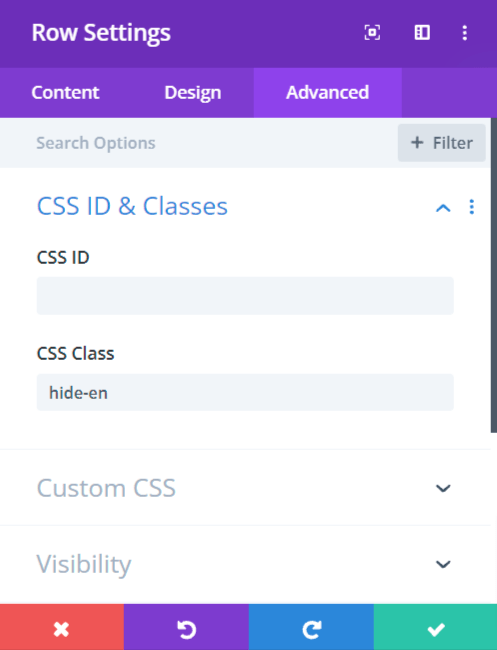Click the snap modal to sidebar icon
This screenshot has width=497, height=650.
click(422, 33)
